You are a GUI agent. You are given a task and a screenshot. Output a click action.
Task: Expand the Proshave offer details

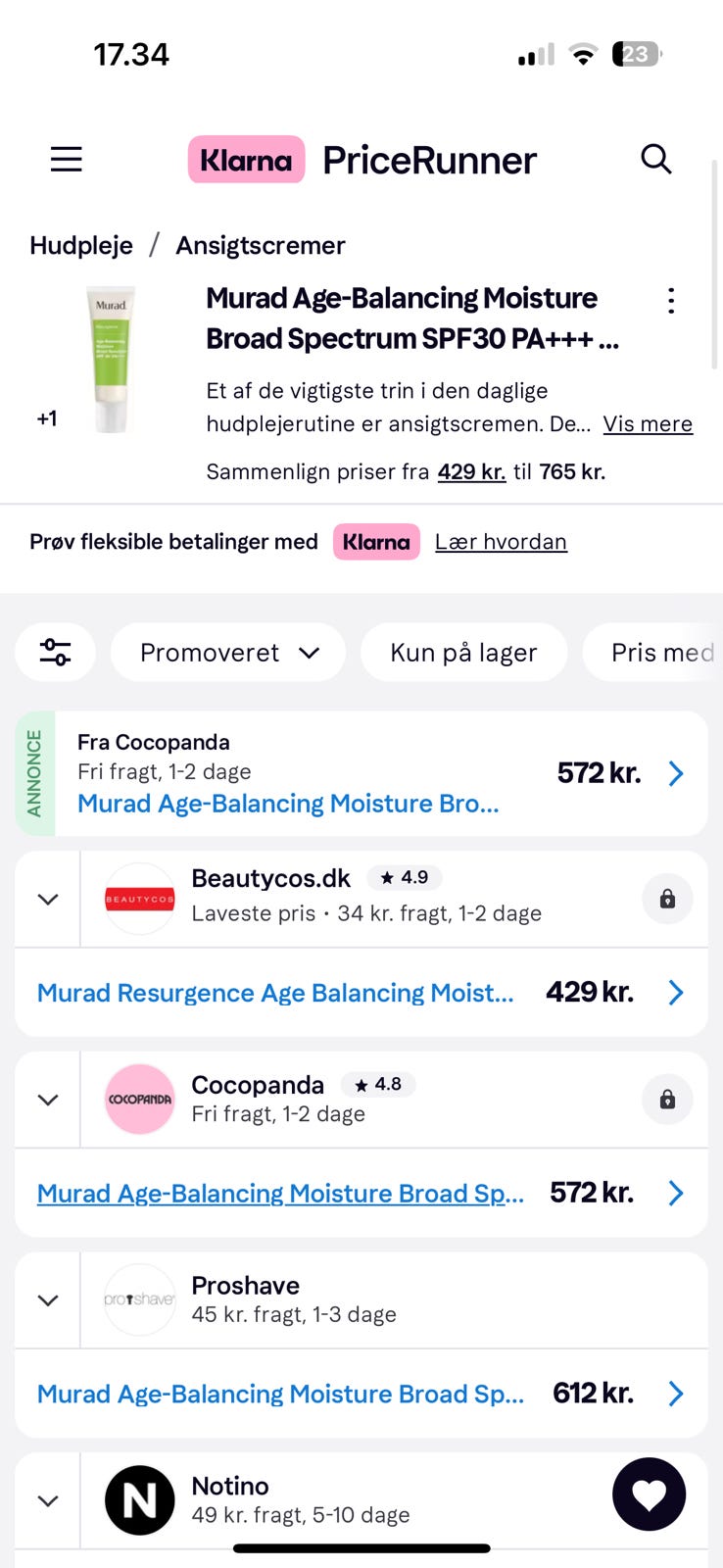[48, 1300]
